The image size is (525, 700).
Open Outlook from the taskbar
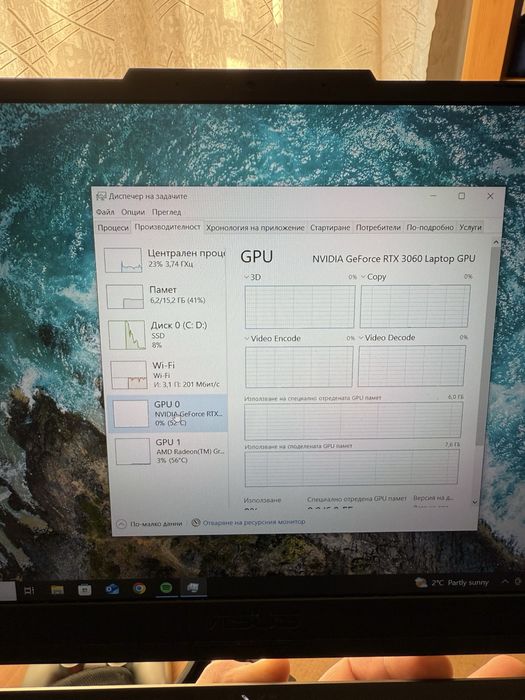[112, 589]
